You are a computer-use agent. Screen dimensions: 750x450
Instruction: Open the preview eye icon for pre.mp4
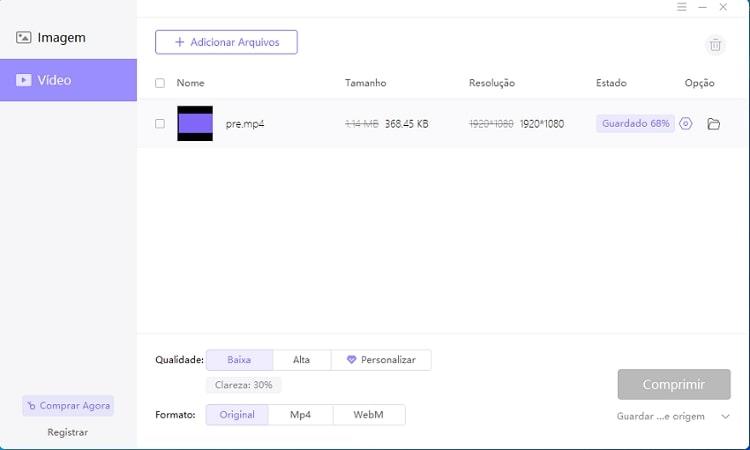tap(685, 124)
